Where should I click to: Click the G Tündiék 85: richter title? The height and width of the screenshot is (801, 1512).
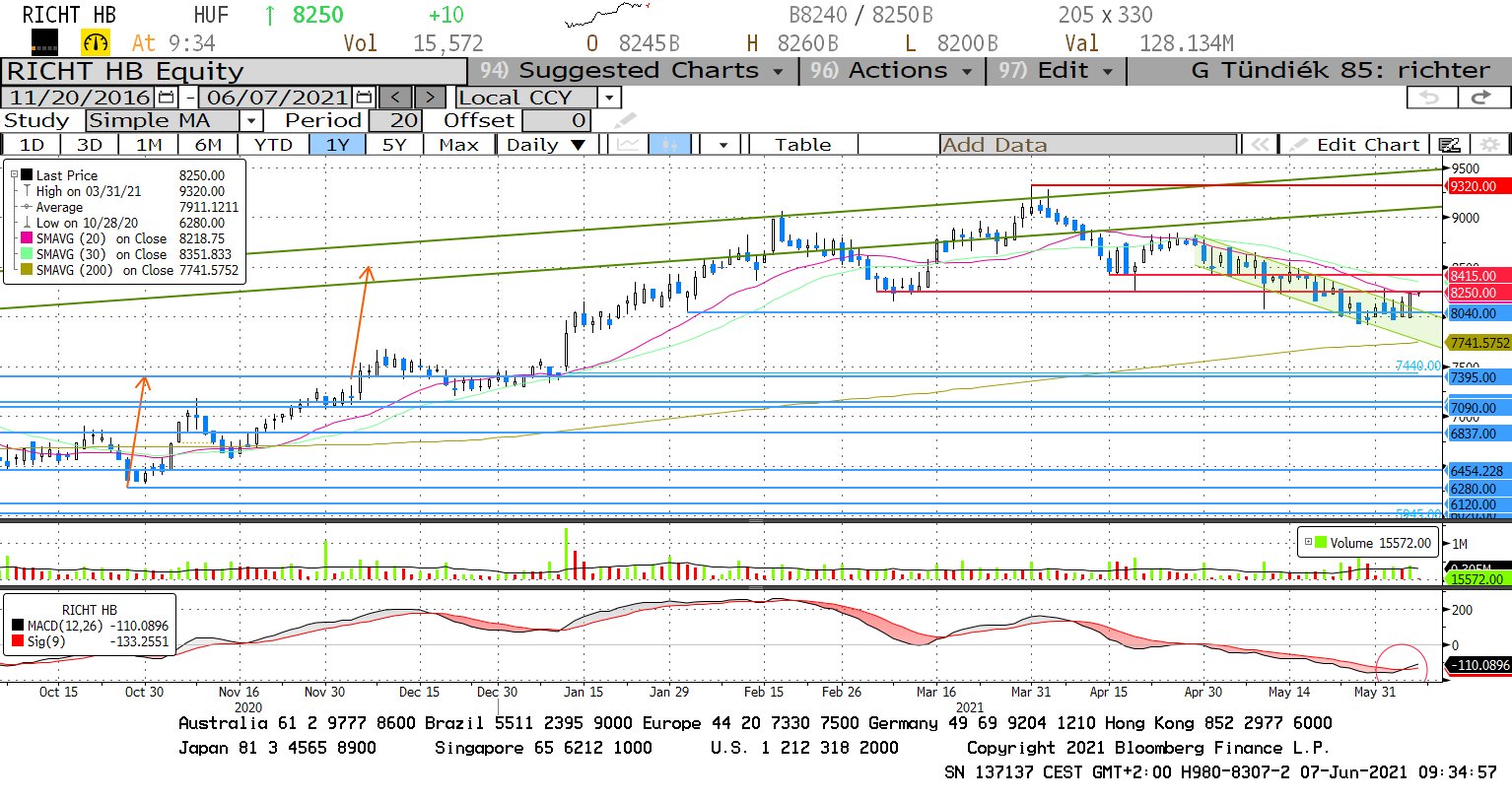[1340, 71]
